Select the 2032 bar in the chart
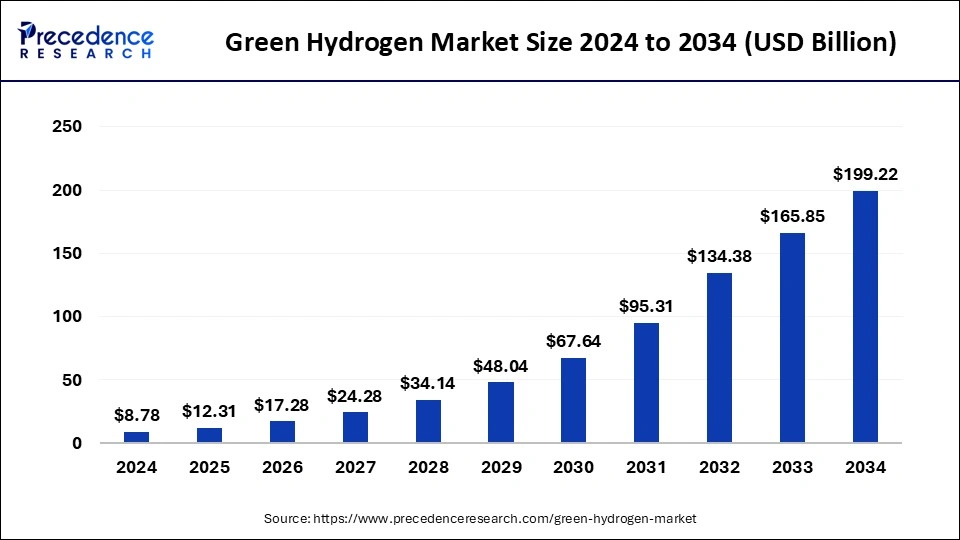Screen dimensions: 960x540 [719, 358]
